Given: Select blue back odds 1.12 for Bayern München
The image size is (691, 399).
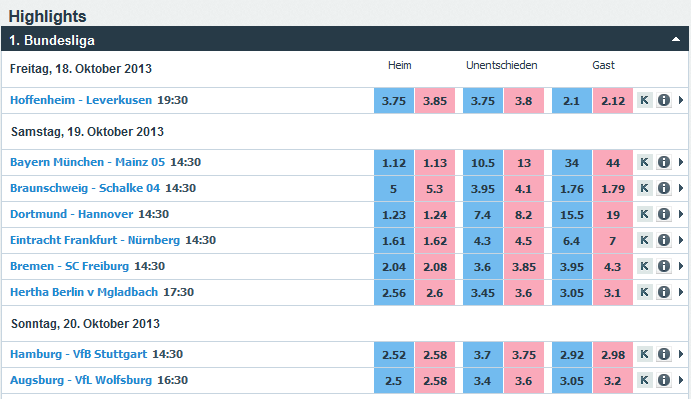Looking at the screenshot, I should click(394, 163).
